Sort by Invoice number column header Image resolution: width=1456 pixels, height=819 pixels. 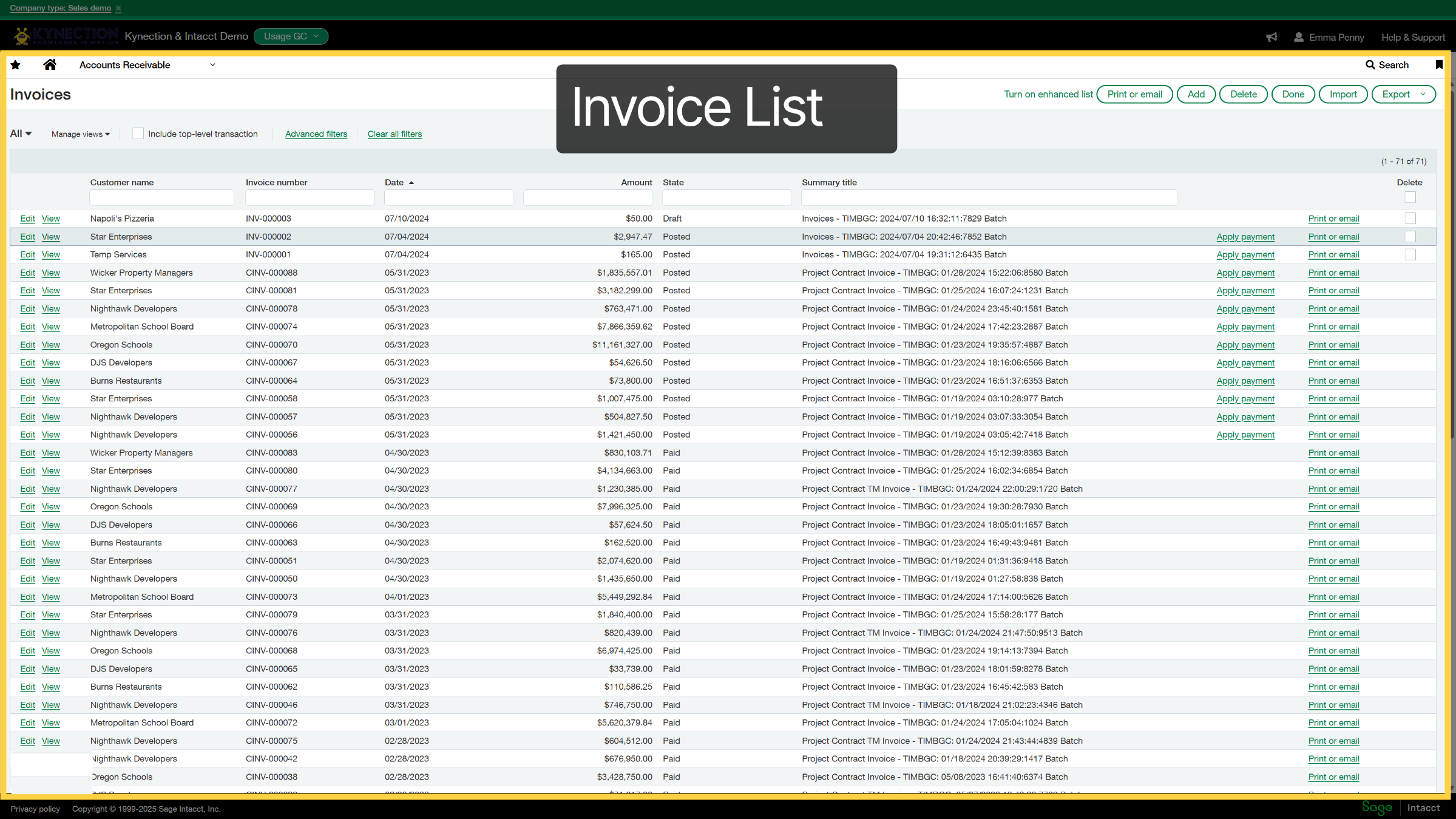click(x=277, y=183)
